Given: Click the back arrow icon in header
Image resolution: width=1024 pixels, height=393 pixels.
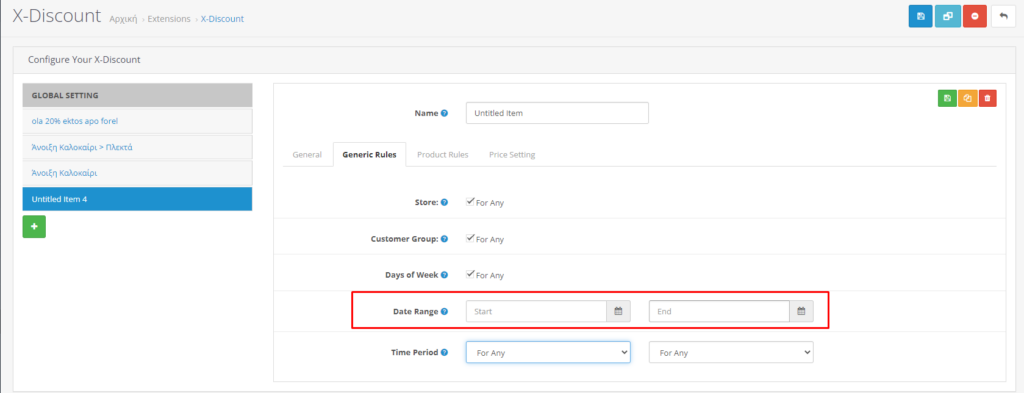Looking at the screenshot, I should click(x=1003, y=16).
